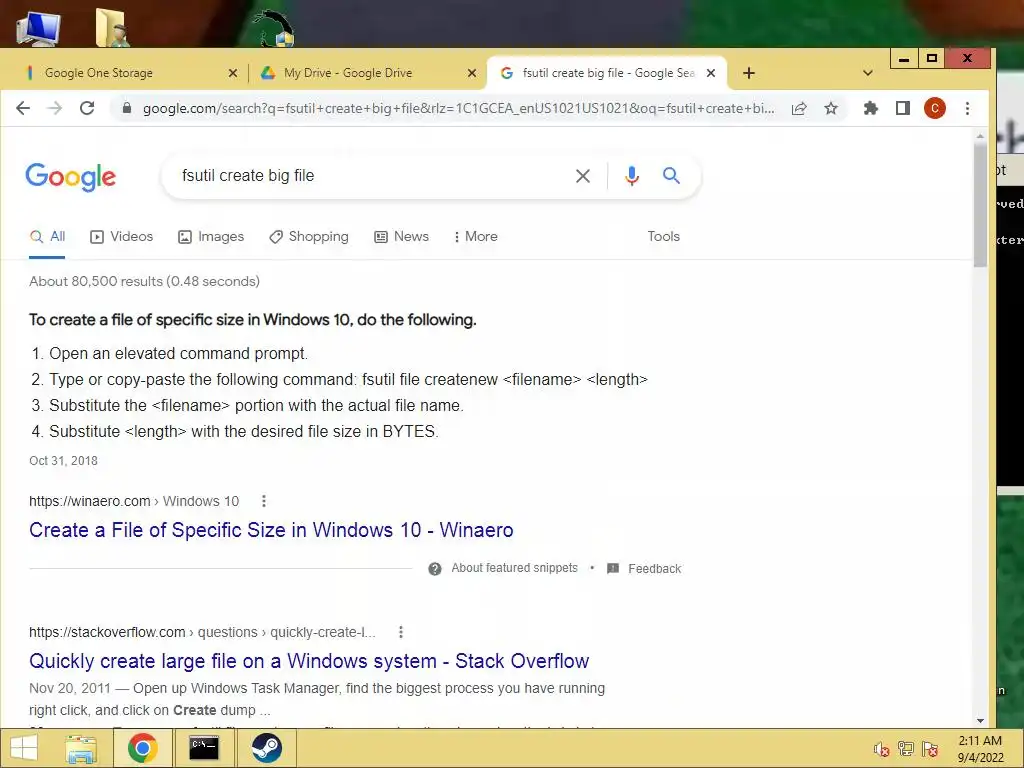Screen dimensions: 1024x768
Task: Click the winaero.com breadcrumb URL
Action: (x=134, y=501)
